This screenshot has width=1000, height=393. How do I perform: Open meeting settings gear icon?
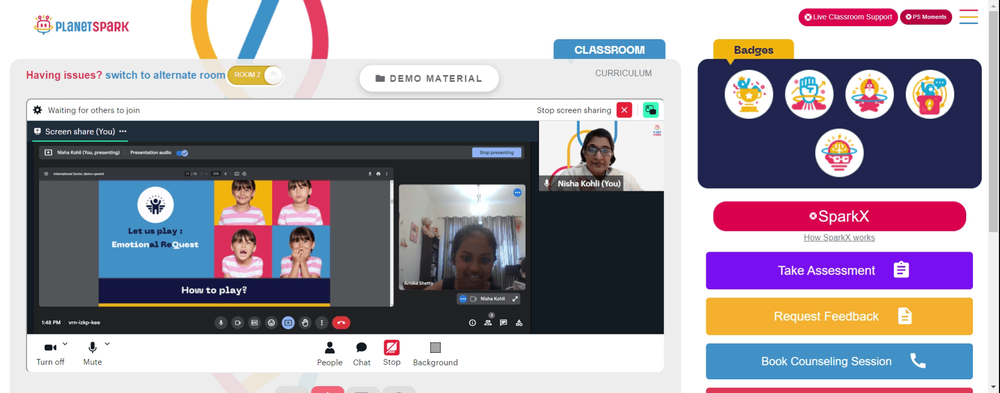38,110
